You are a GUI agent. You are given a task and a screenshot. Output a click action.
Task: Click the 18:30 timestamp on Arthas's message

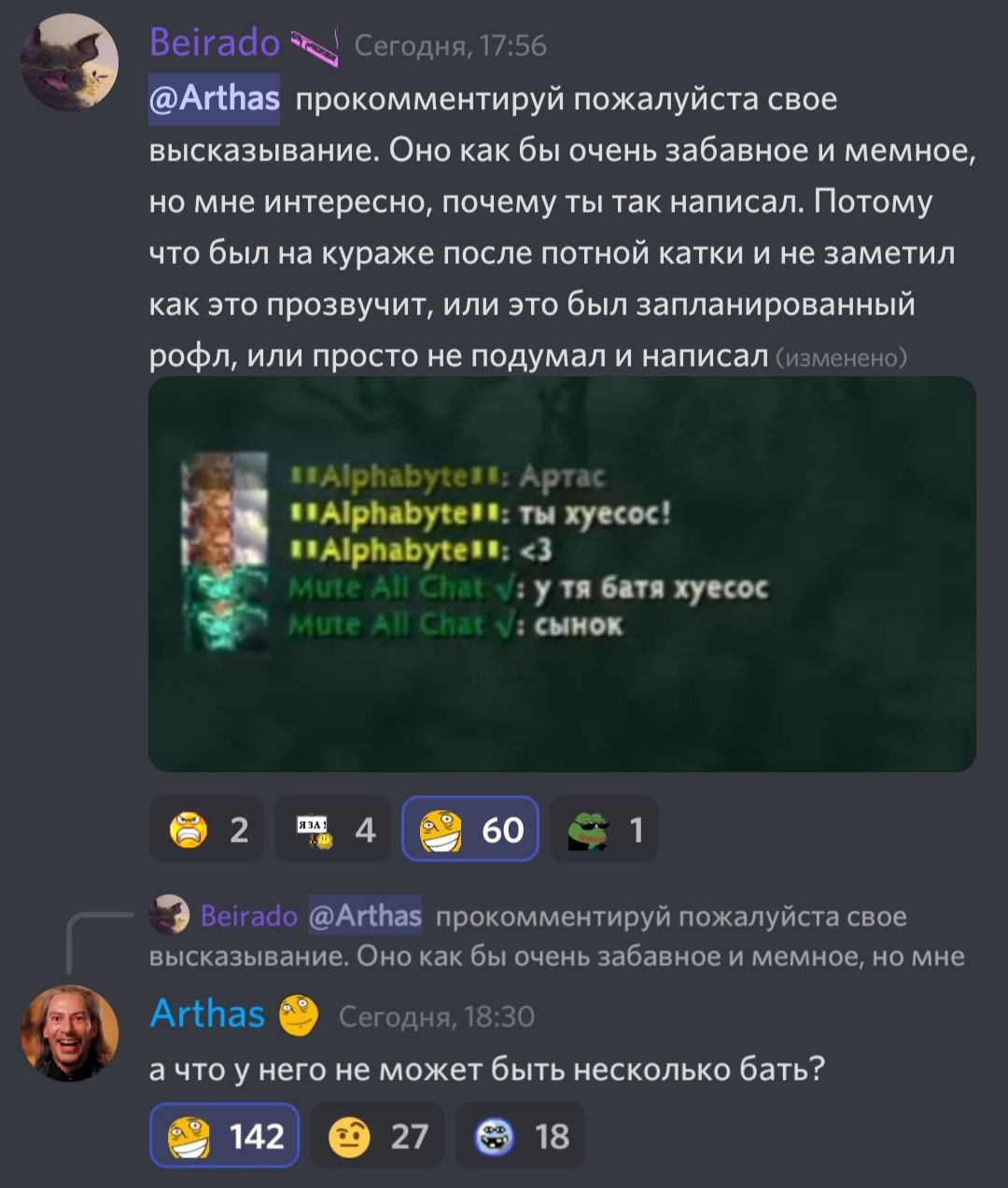pos(436,1016)
